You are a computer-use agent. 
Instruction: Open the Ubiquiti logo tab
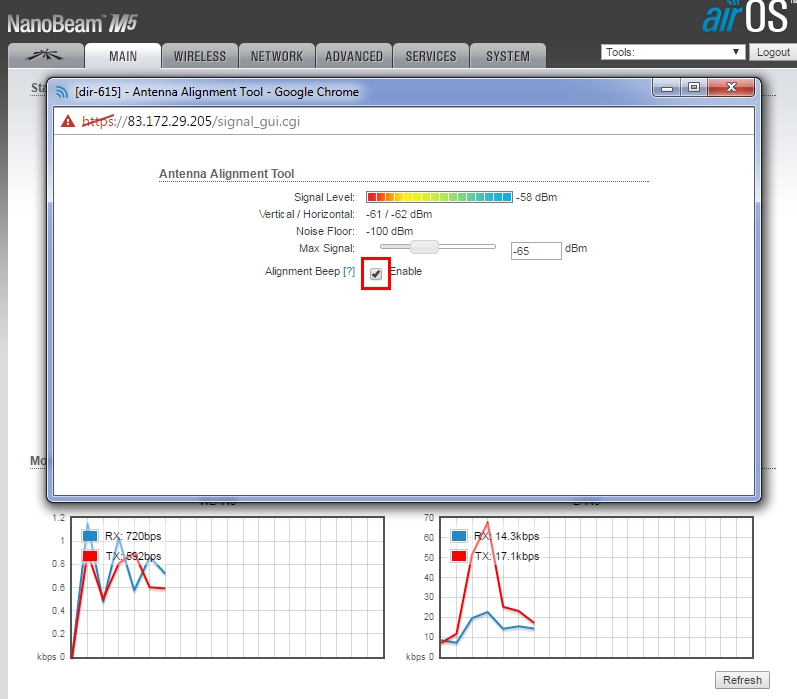click(46, 56)
